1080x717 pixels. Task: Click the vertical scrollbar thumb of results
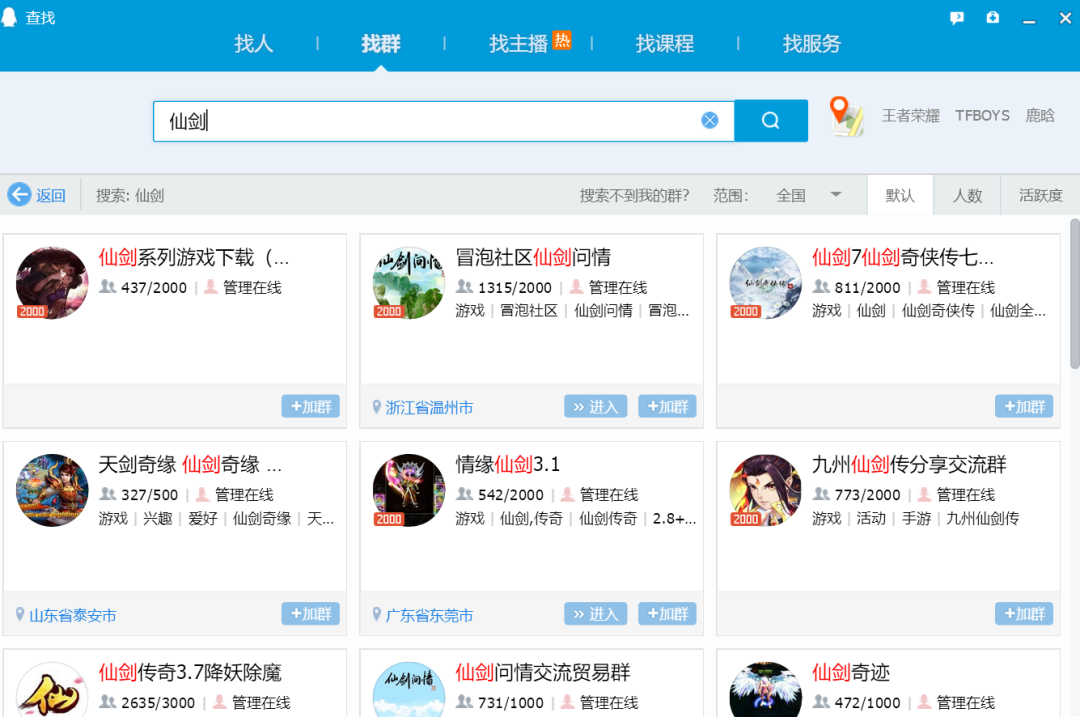1074,294
